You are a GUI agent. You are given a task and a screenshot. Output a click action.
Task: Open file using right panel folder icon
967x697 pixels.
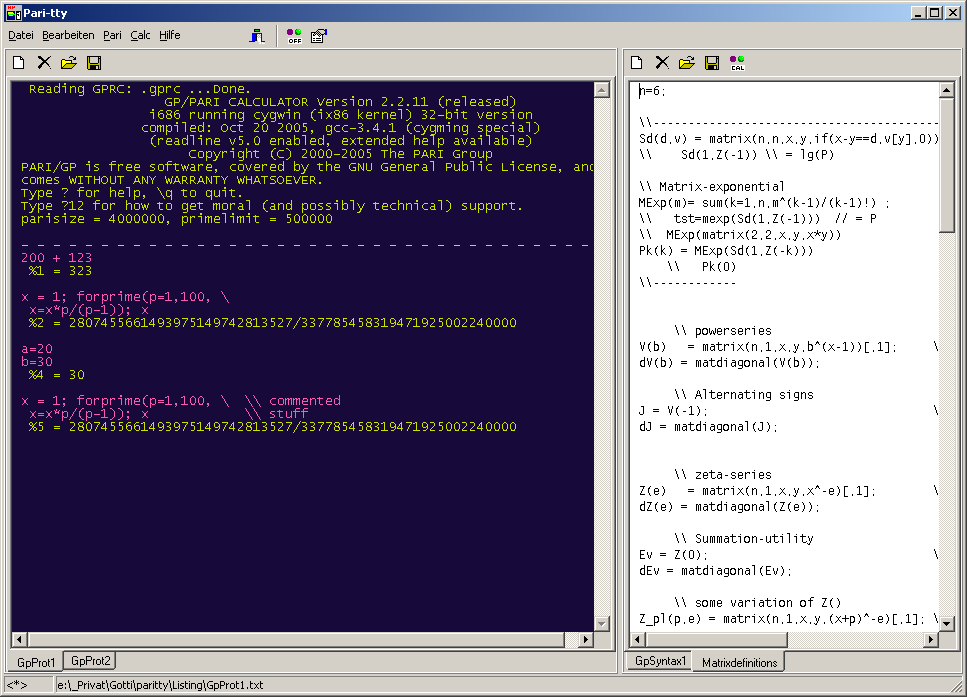(x=687, y=63)
